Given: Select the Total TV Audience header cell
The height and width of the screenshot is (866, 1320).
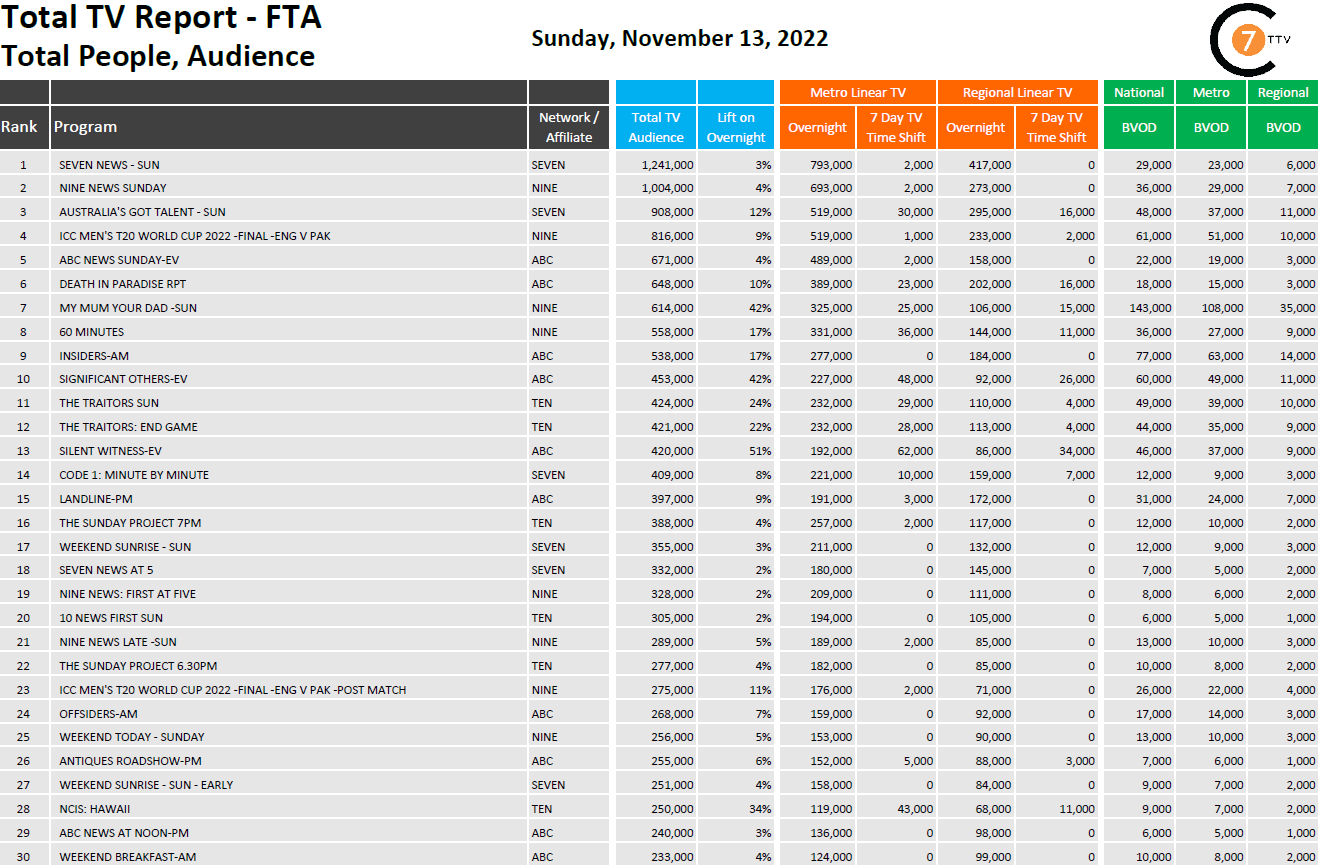Looking at the screenshot, I should [656, 127].
